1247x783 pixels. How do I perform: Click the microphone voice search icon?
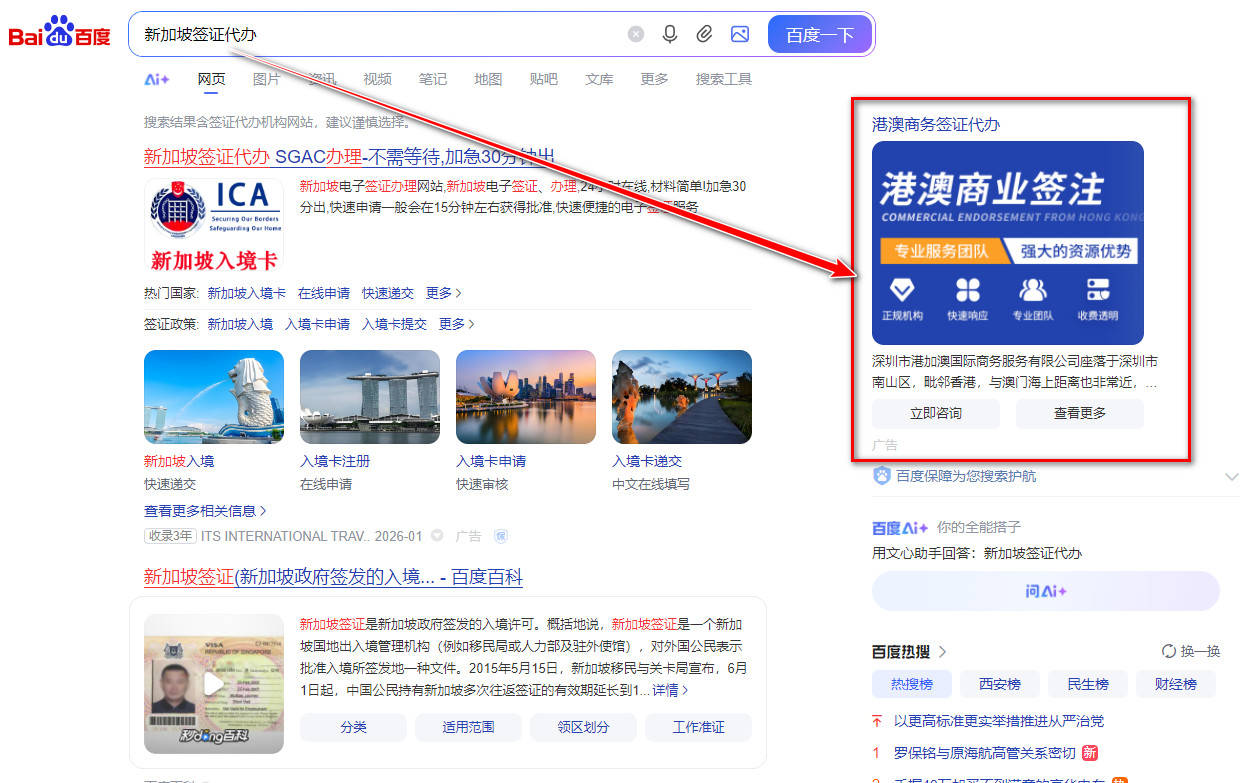click(670, 34)
